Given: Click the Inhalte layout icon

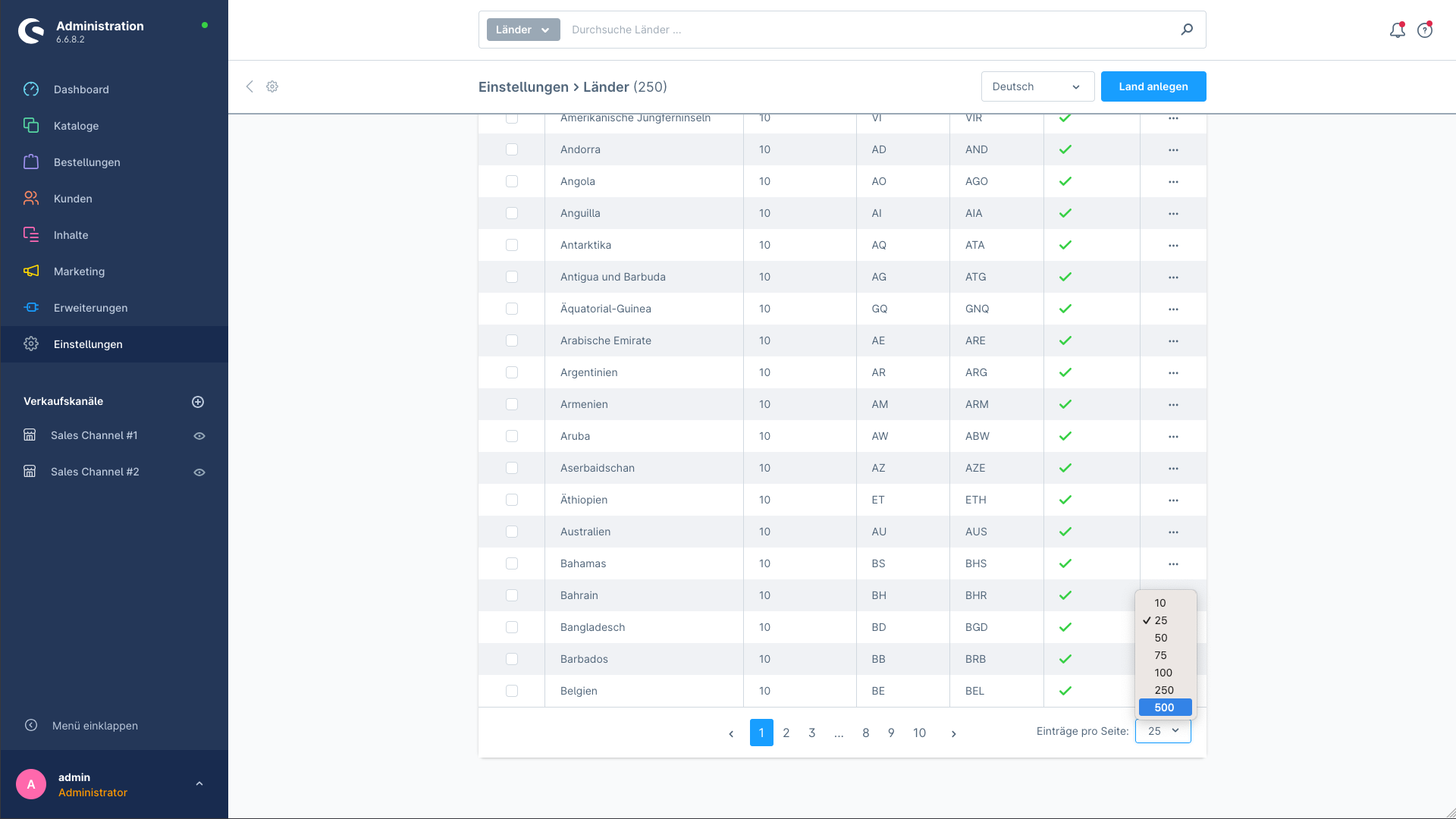Looking at the screenshot, I should (31, 235).
